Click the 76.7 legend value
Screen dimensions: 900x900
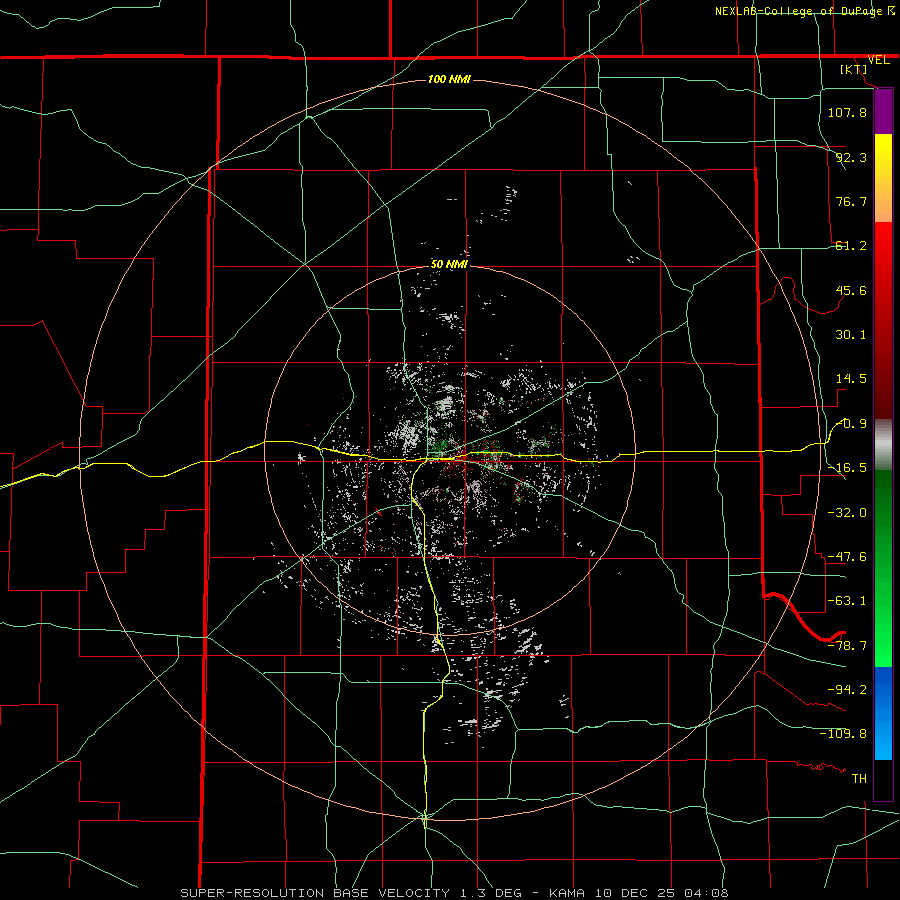[x=851, y=201]
